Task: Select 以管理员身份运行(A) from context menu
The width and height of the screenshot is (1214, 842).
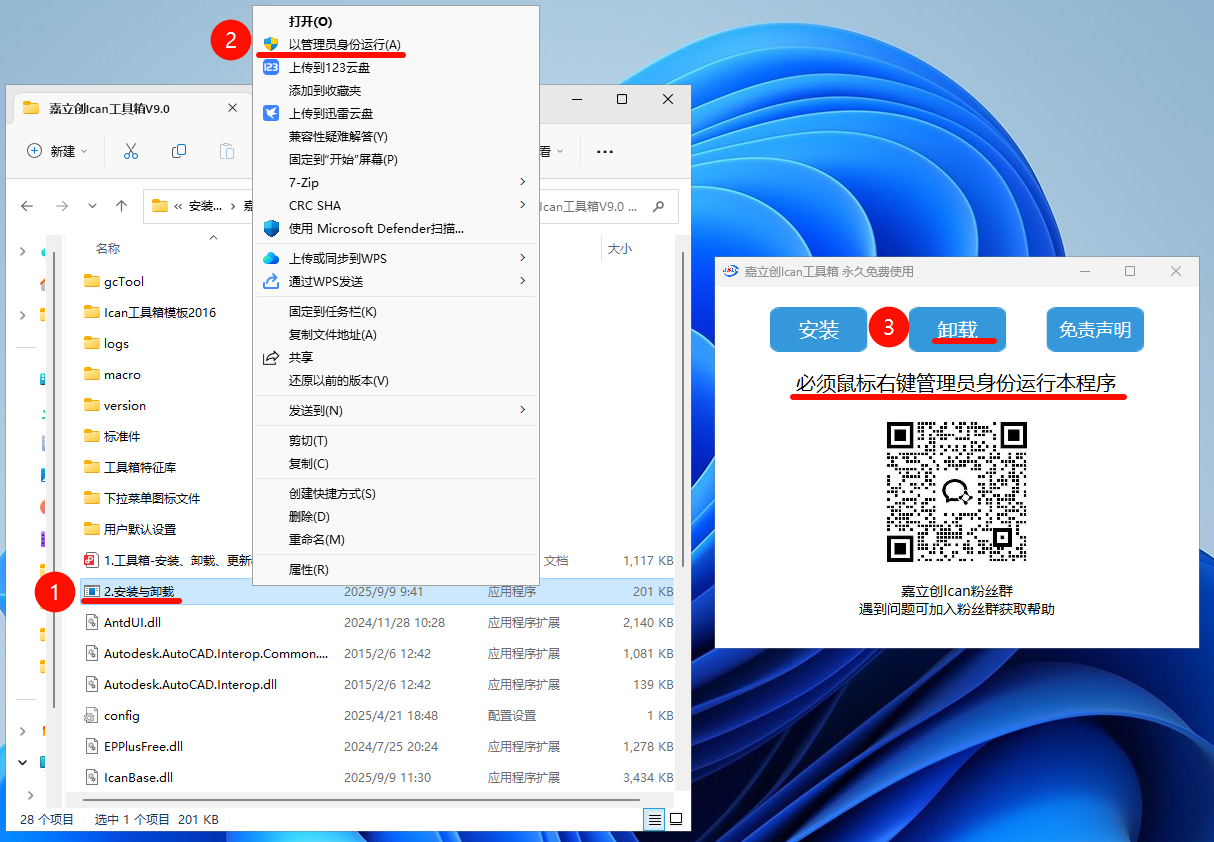Action: coord(344,44)
